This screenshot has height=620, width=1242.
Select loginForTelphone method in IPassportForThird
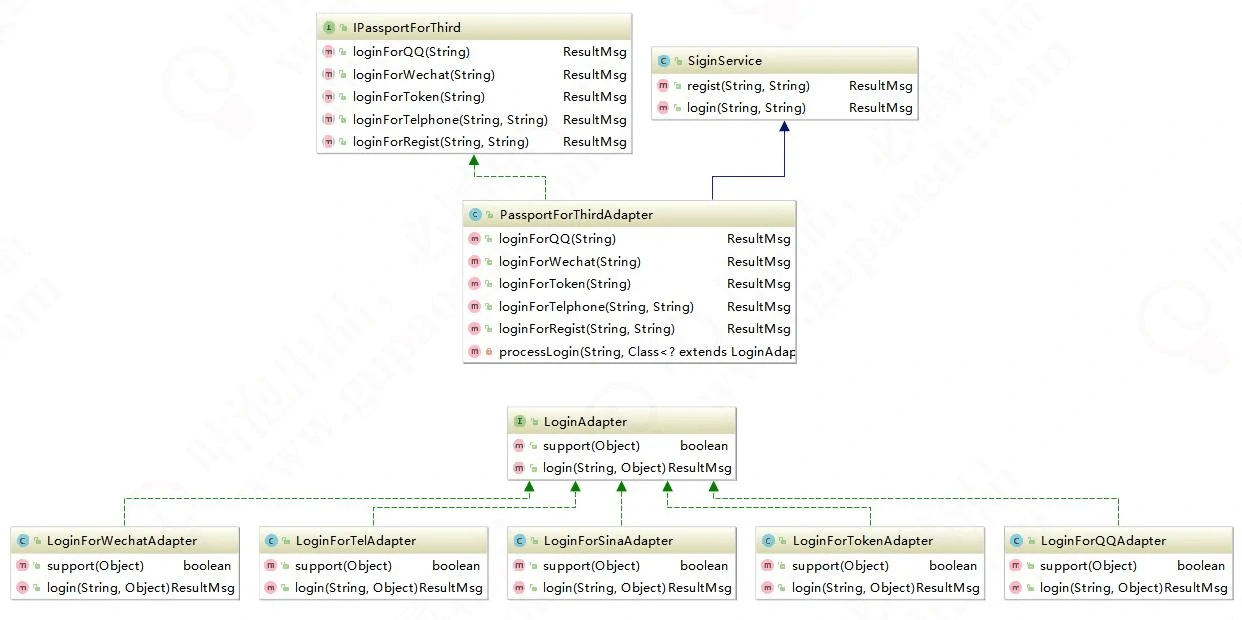[450, 120]
